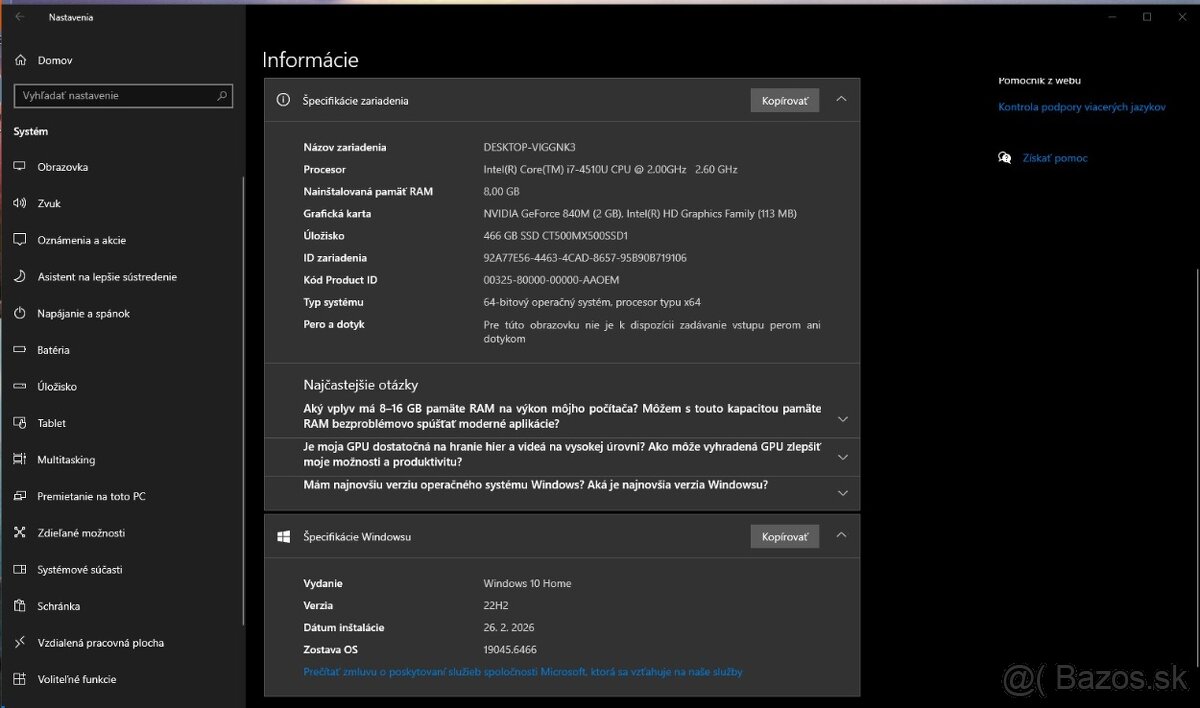Open Napájanie a spánok power icon
The width and height of the screenshot is (1200, 708).
pos(20,313)
